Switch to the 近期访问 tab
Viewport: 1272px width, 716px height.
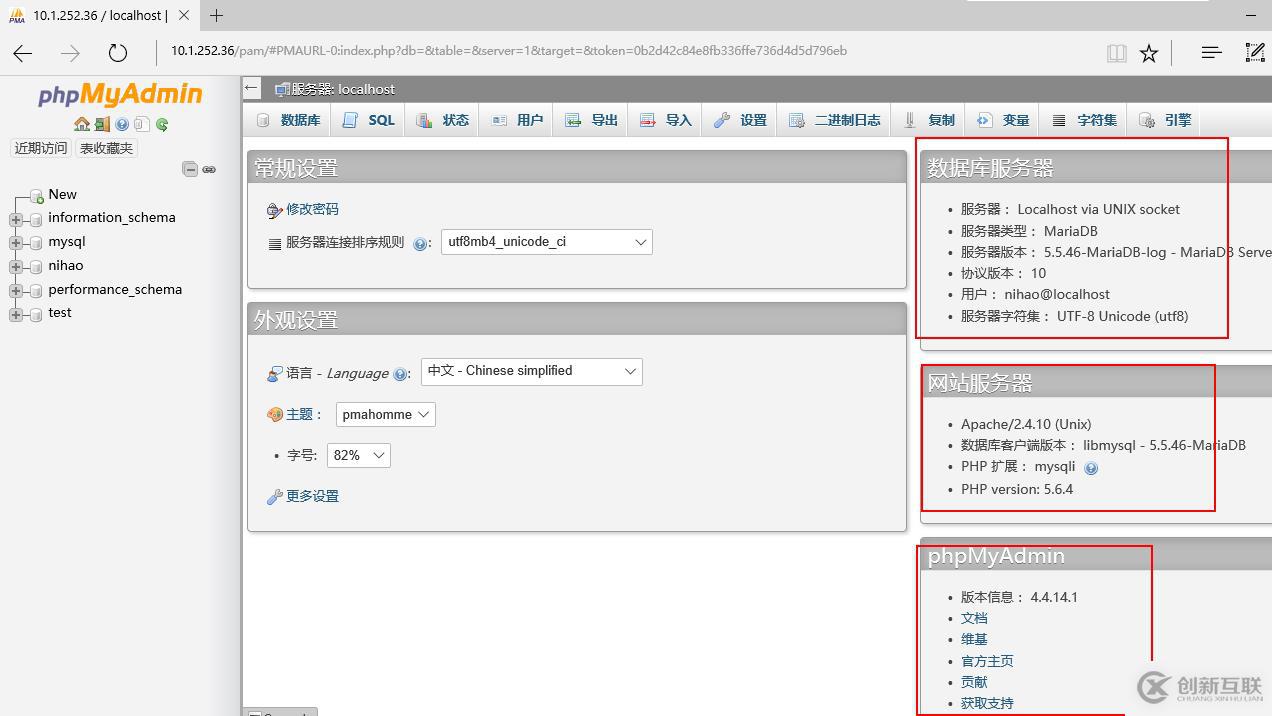pyautogui.click(x=40, y=147)
